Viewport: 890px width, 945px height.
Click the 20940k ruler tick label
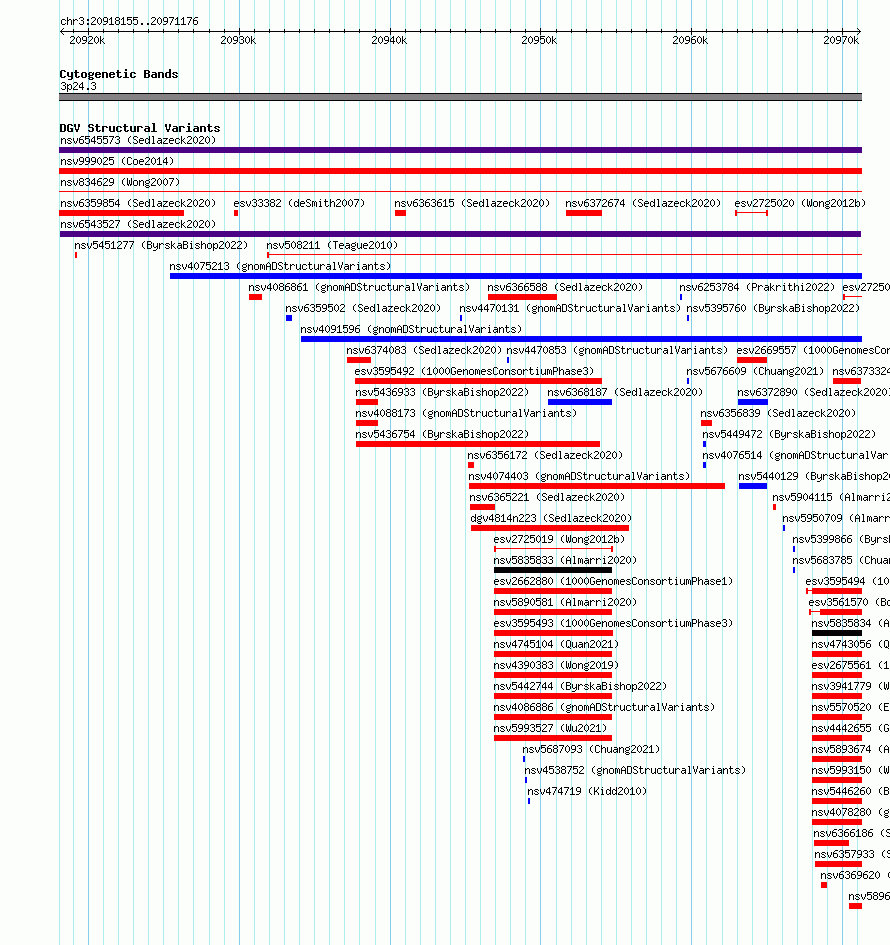click(x=389, y=40)
